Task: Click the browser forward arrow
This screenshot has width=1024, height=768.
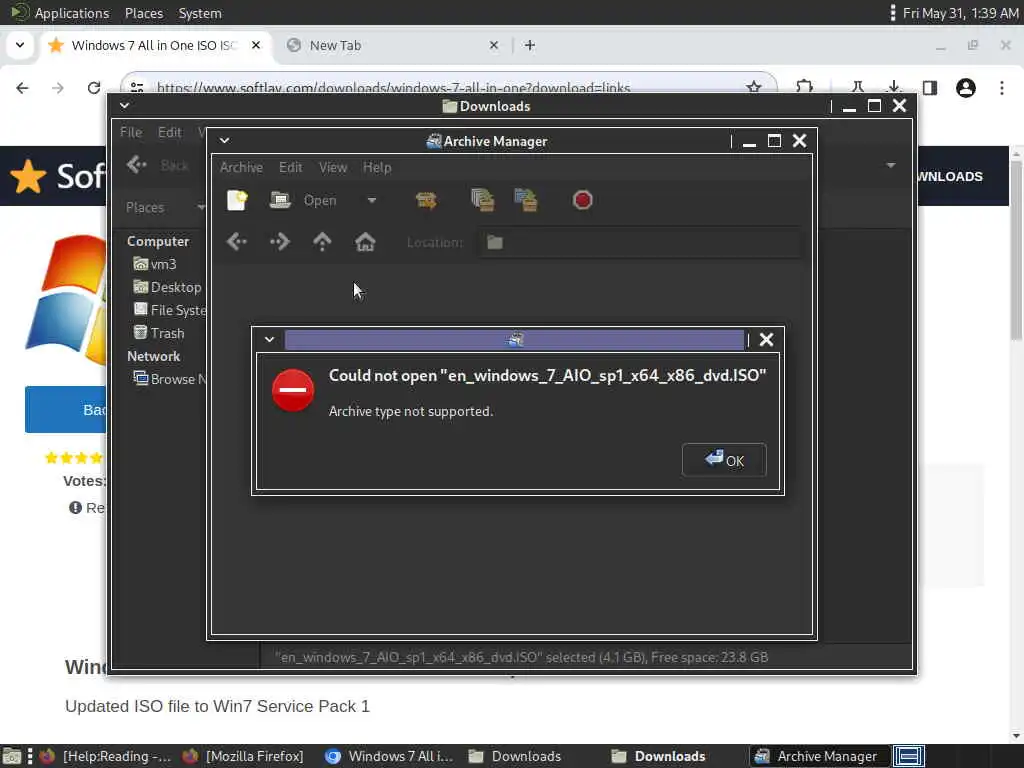Action: [x=58, y=88]
